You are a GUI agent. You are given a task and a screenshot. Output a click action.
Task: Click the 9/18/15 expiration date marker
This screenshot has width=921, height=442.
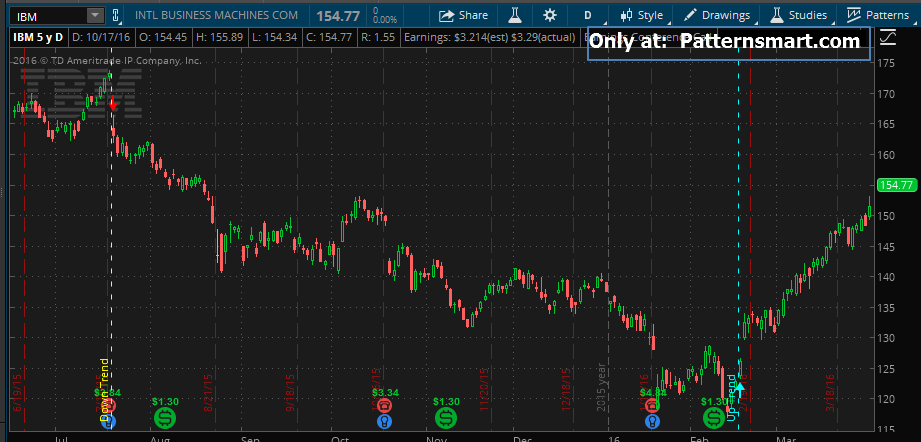290,393
